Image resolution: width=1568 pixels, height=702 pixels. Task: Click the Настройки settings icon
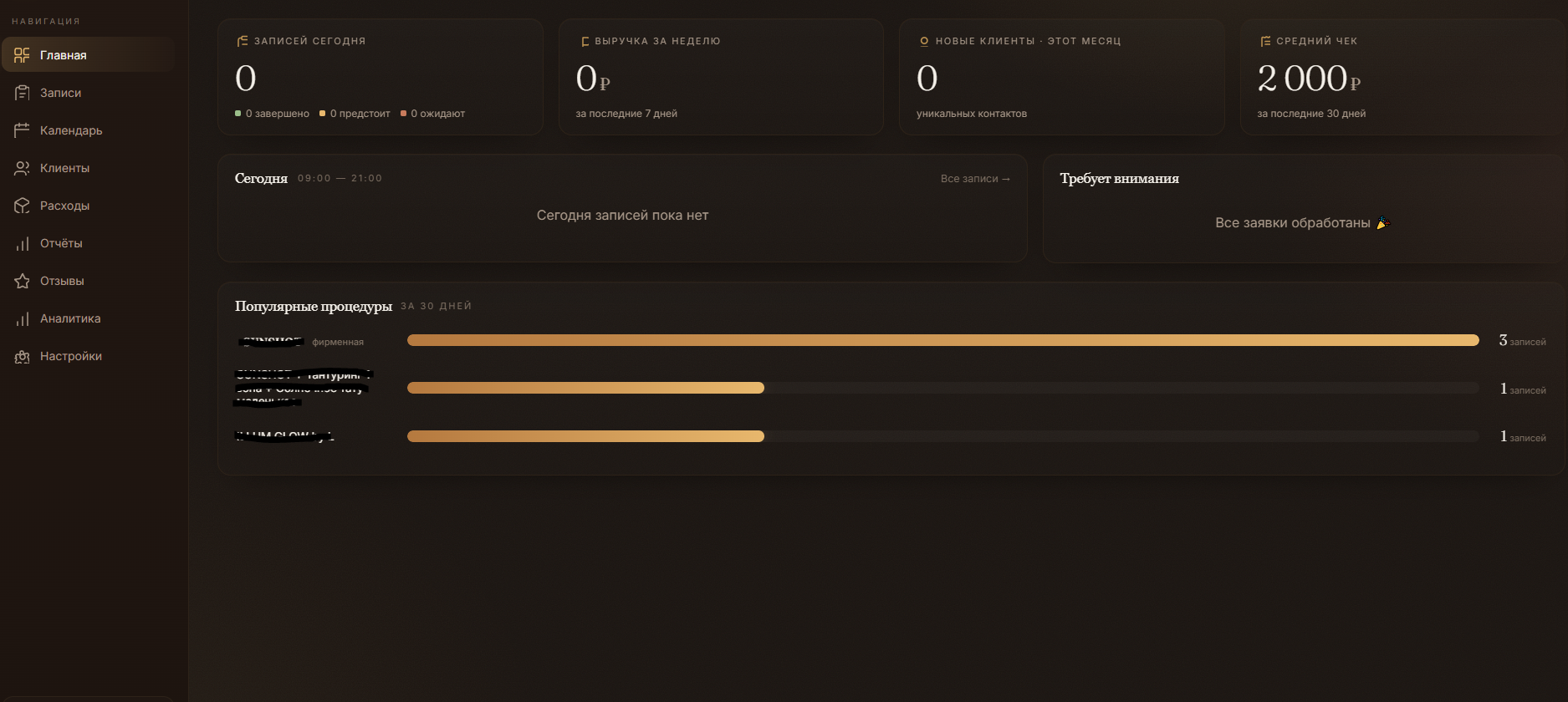pyautogui.click(x=22, y=356)
